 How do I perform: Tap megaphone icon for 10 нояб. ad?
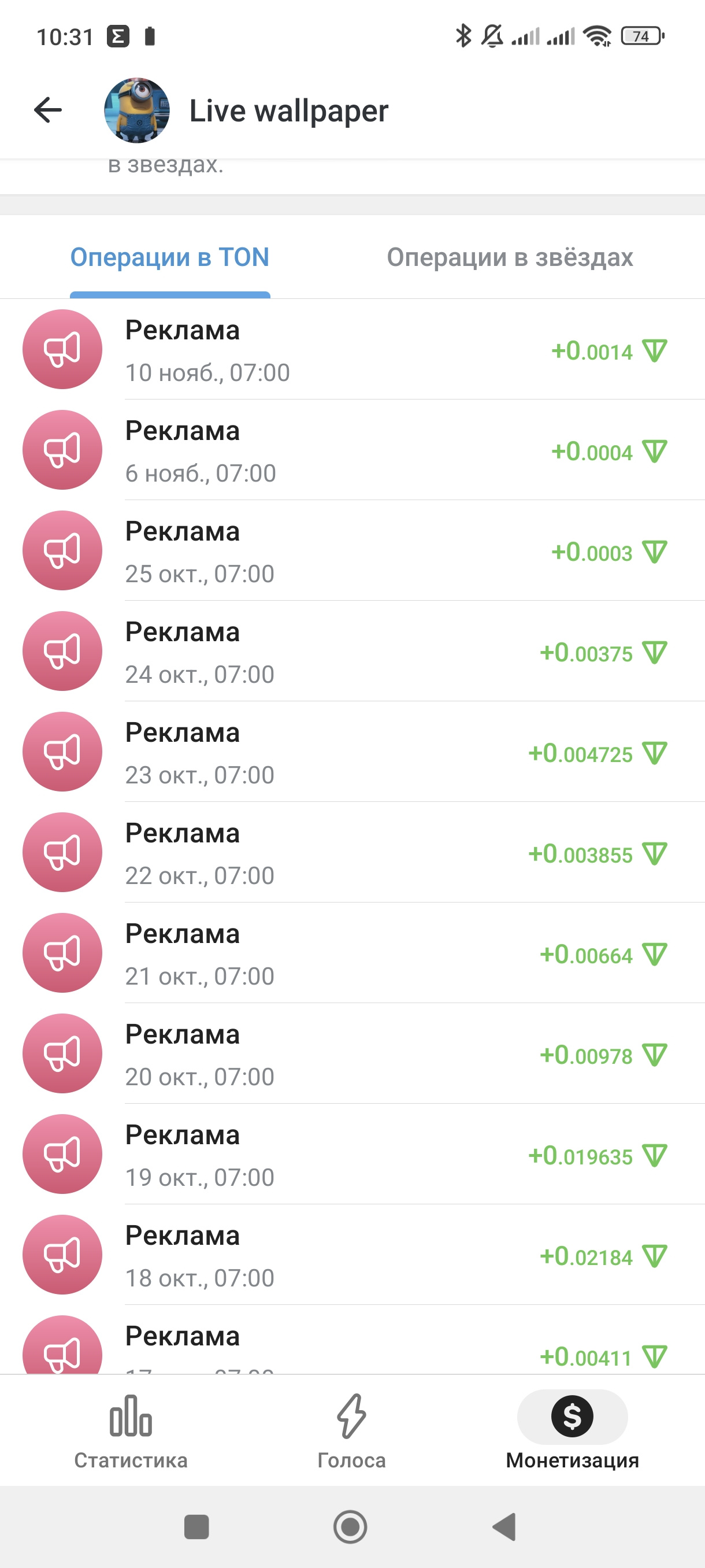click(62, 349)
